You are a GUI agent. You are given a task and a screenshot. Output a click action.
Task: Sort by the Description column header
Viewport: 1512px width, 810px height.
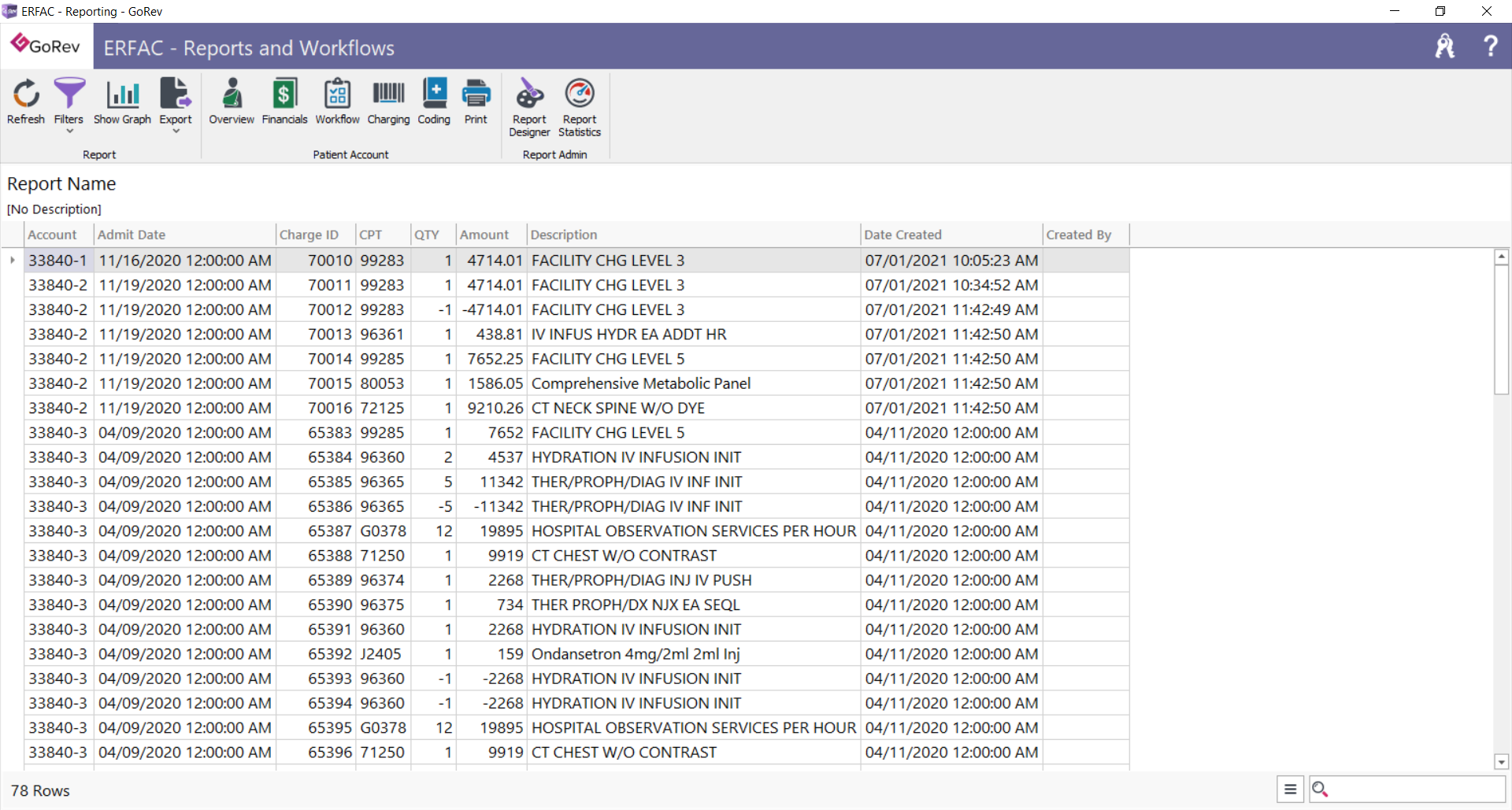[x=693, y=235]
